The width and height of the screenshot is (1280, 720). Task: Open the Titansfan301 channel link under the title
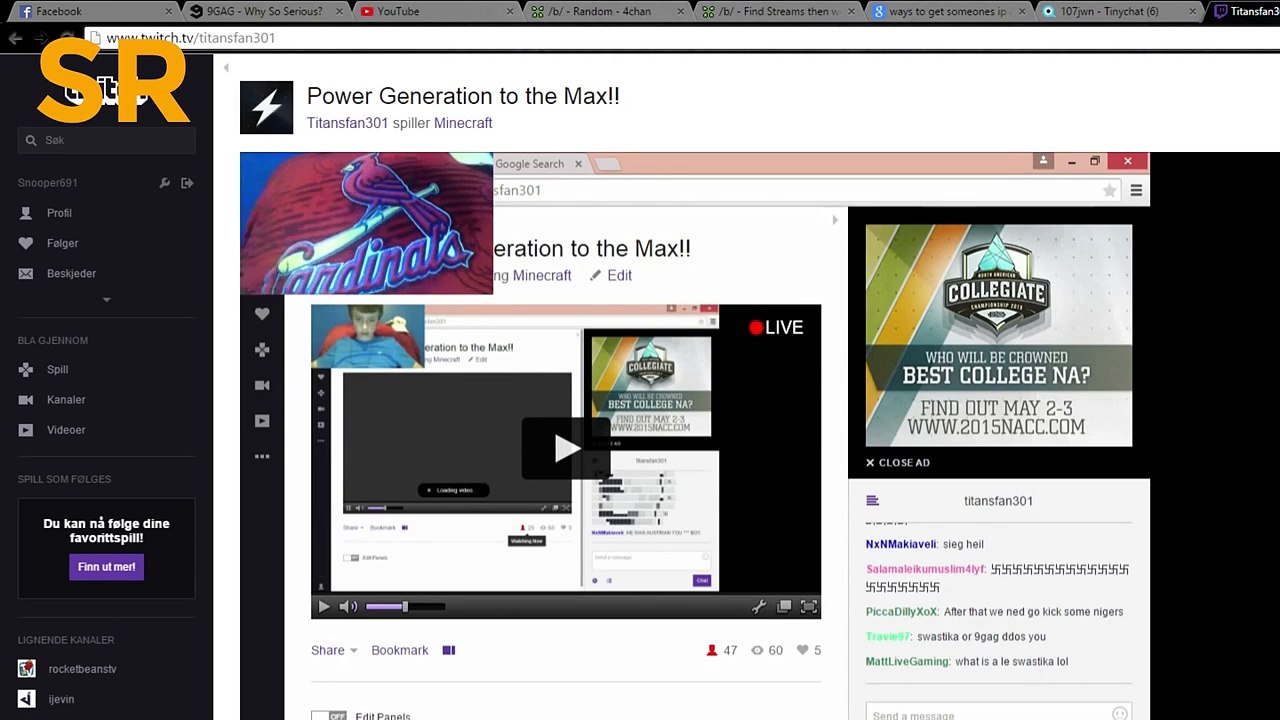(347, 123)
